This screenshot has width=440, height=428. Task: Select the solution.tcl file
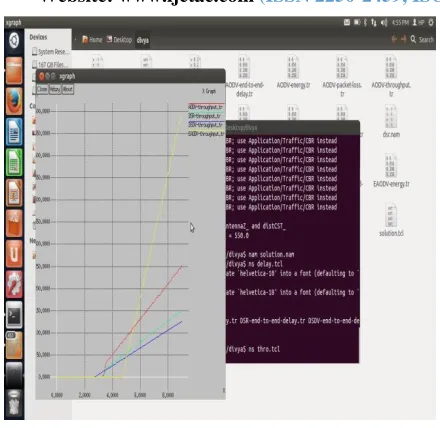pyautogui.click(x=391, y=220)
